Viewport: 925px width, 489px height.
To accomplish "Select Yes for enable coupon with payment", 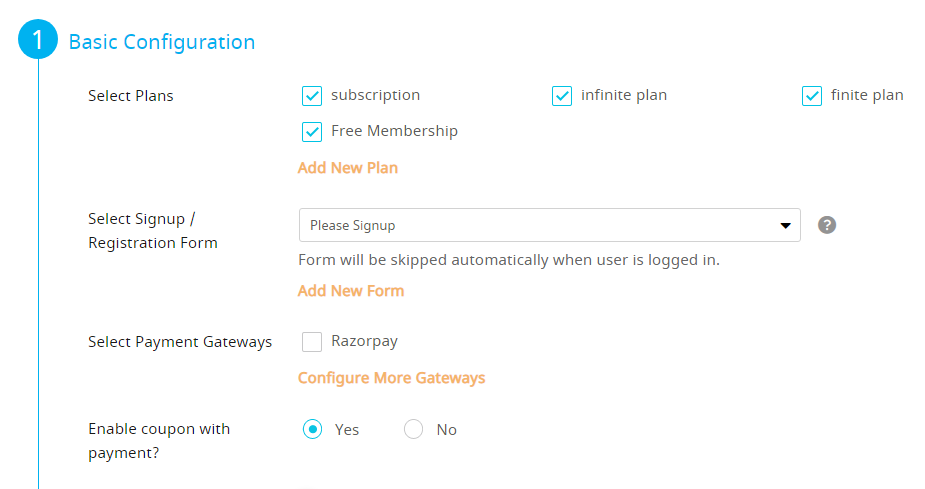I will coord(312,429).
